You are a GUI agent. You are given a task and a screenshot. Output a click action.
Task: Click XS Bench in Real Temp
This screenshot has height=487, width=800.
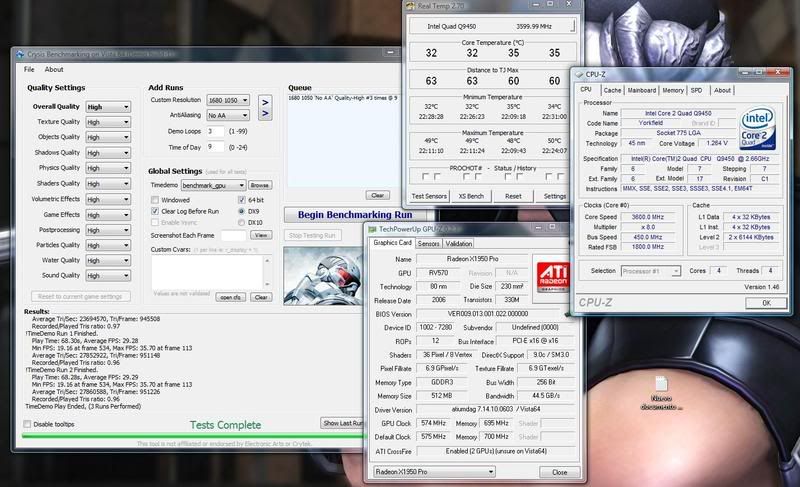point(471,196)
